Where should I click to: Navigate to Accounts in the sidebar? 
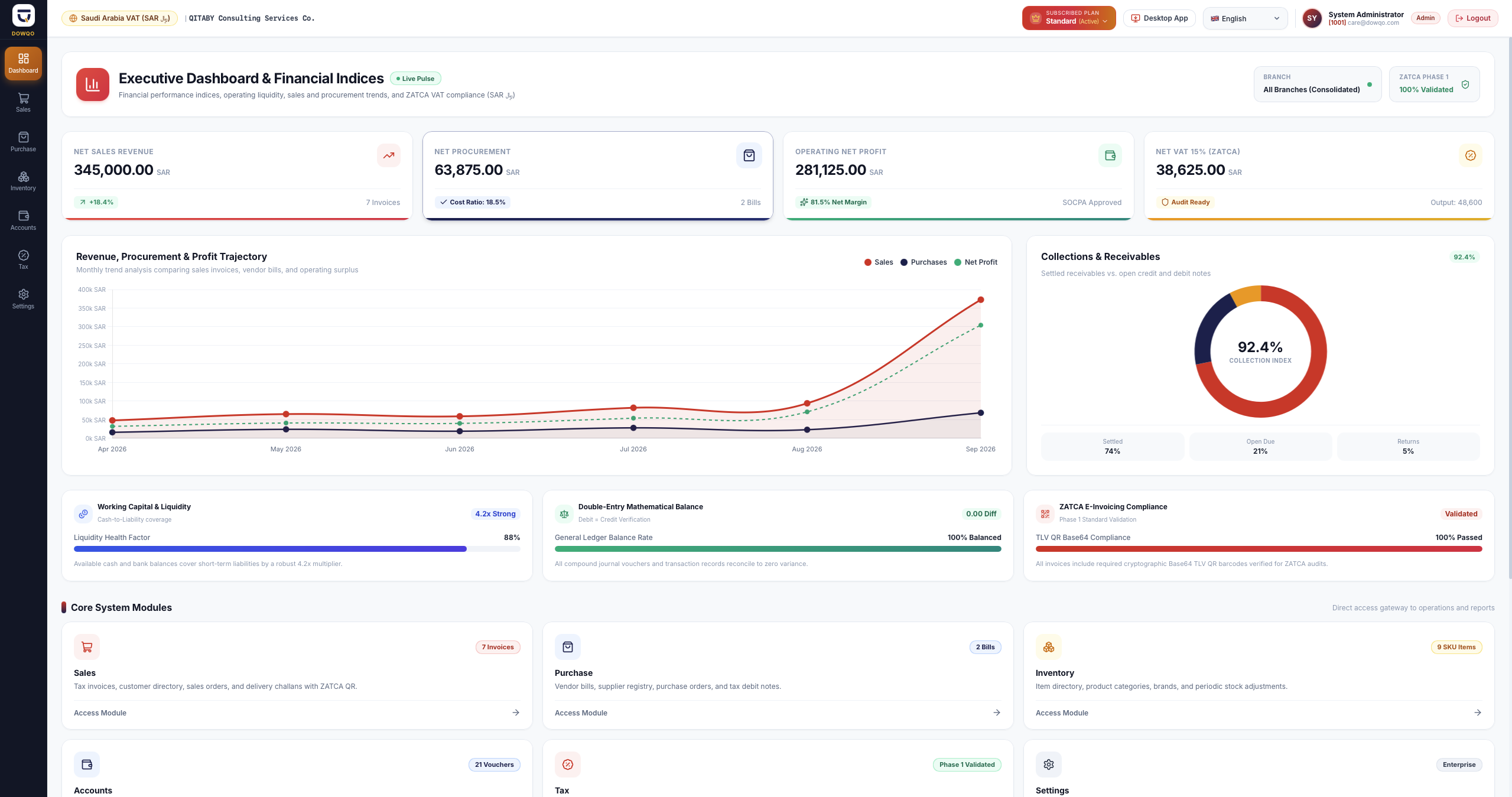tap(23, 220)
